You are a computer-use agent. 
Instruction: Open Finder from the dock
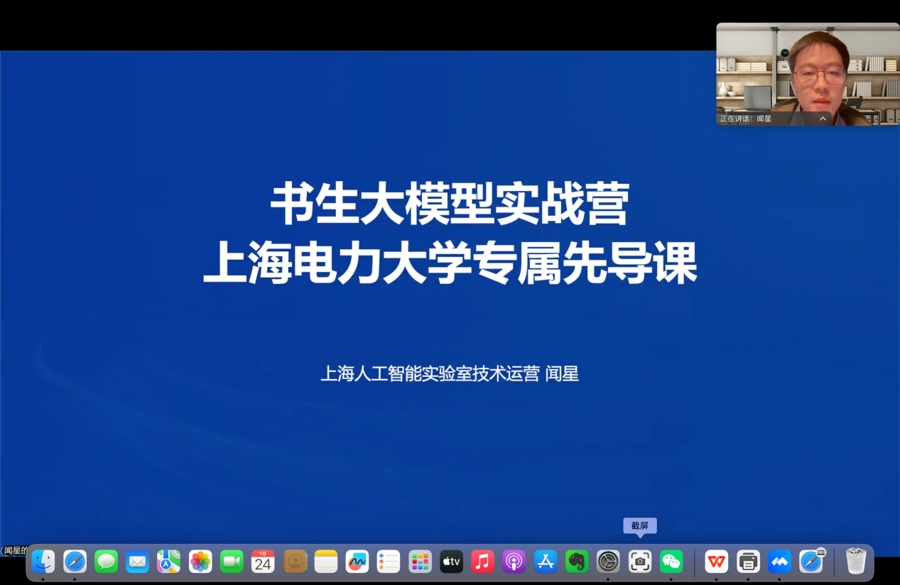[x=43, y=562]
